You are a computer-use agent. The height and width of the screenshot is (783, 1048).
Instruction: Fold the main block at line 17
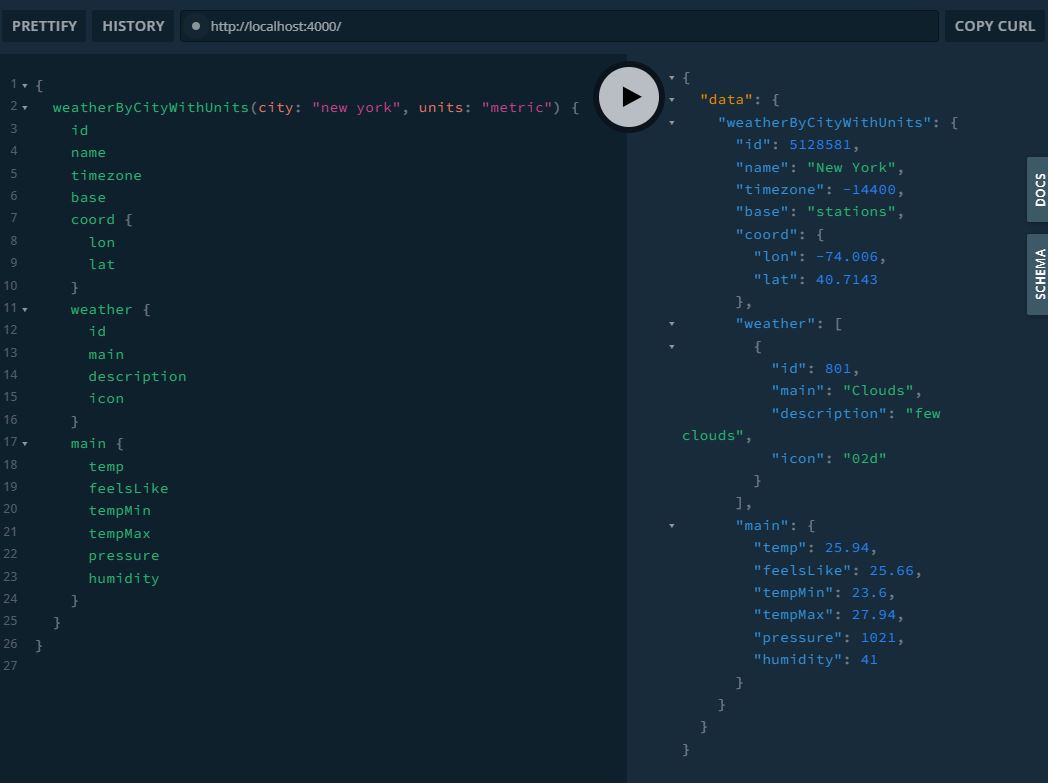click(x=25, y=444)
